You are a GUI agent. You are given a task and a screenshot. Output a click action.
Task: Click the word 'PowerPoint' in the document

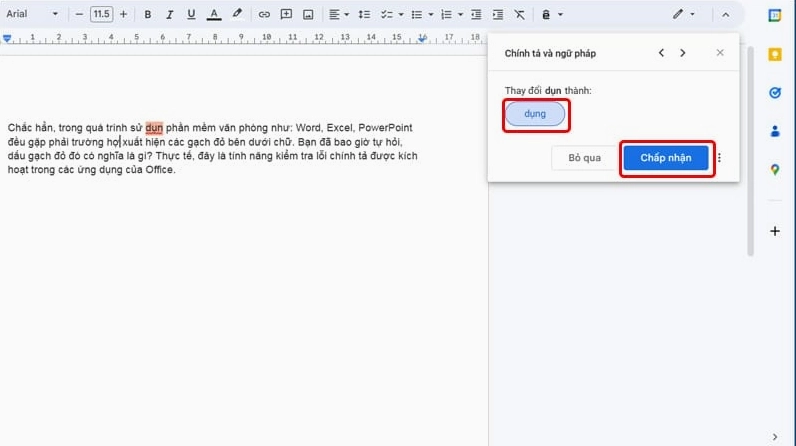coord(385,128)
